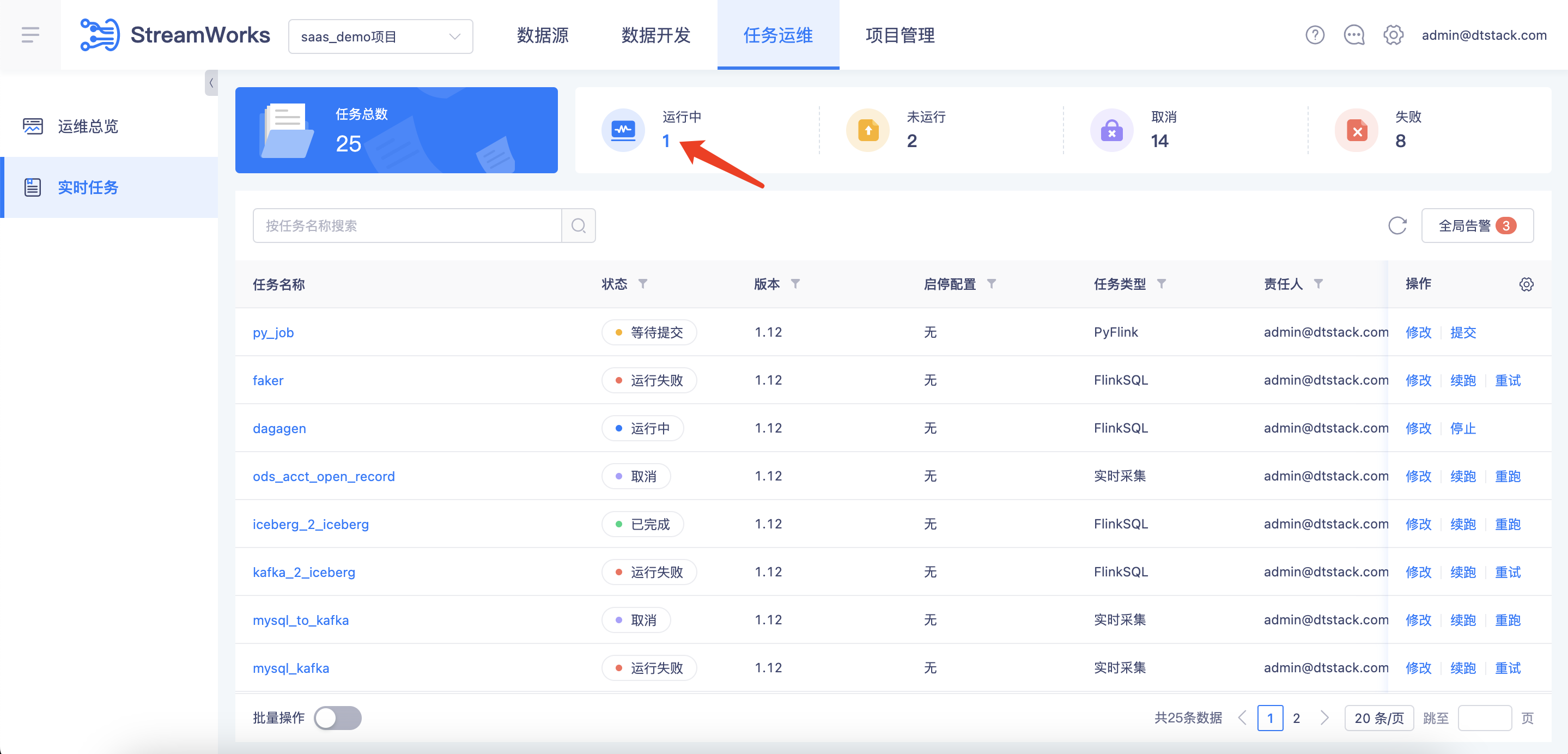Image resolution: width=1568 pixels, height=754 pixels.
Task: Filter by 责任人 column
Action: click(1318, 284)
